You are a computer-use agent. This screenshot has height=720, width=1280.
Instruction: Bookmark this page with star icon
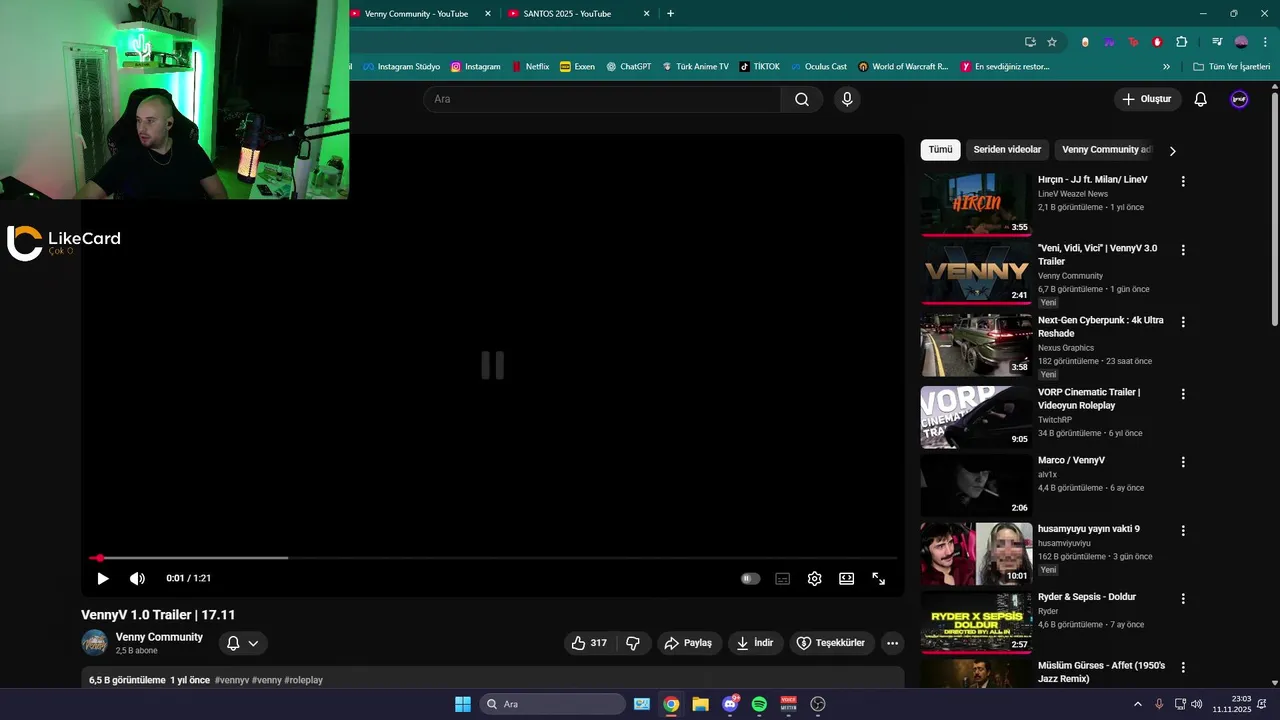pyautogui.click(x=1052, y=42)
